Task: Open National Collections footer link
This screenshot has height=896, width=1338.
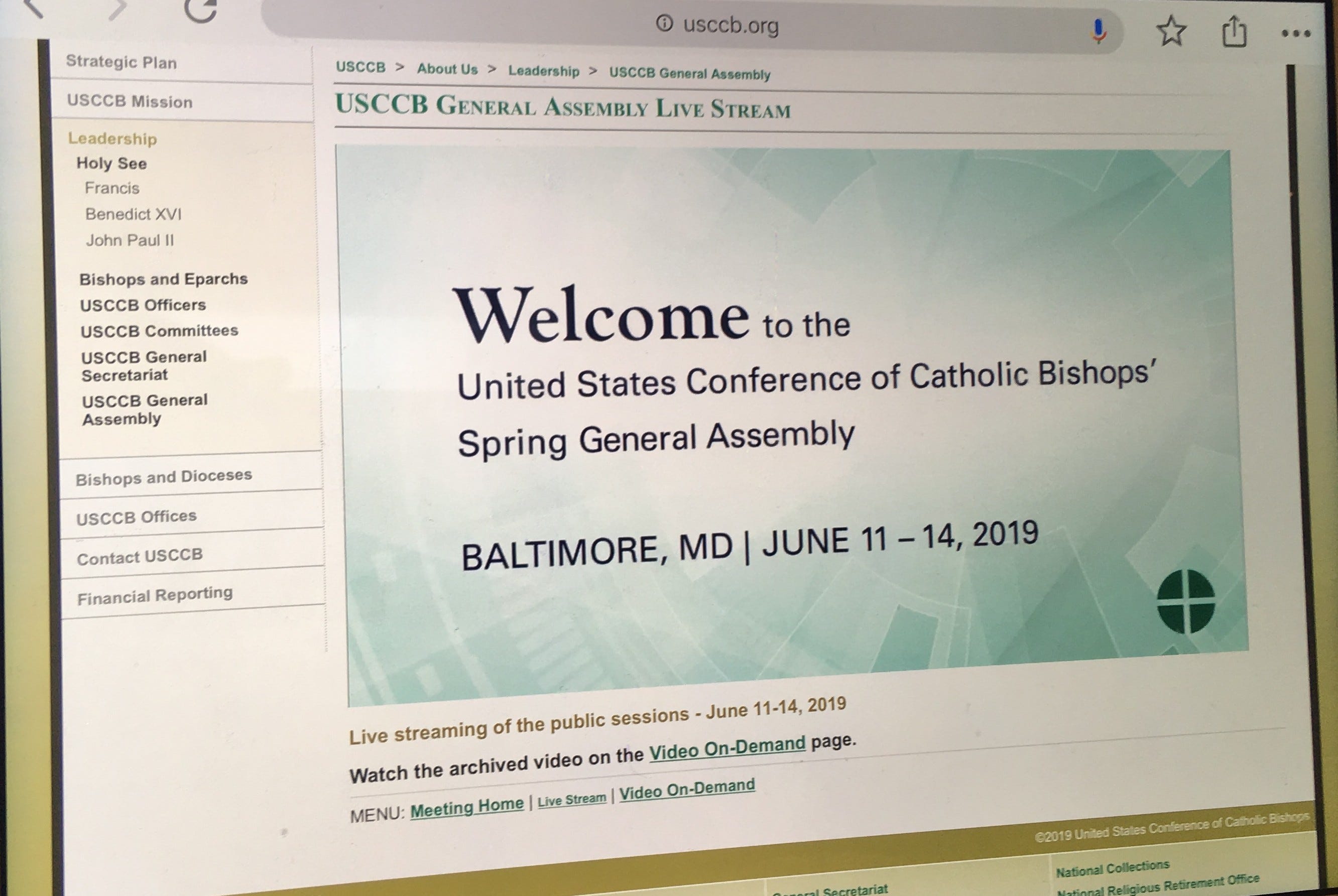Action: coord(1112,868)
